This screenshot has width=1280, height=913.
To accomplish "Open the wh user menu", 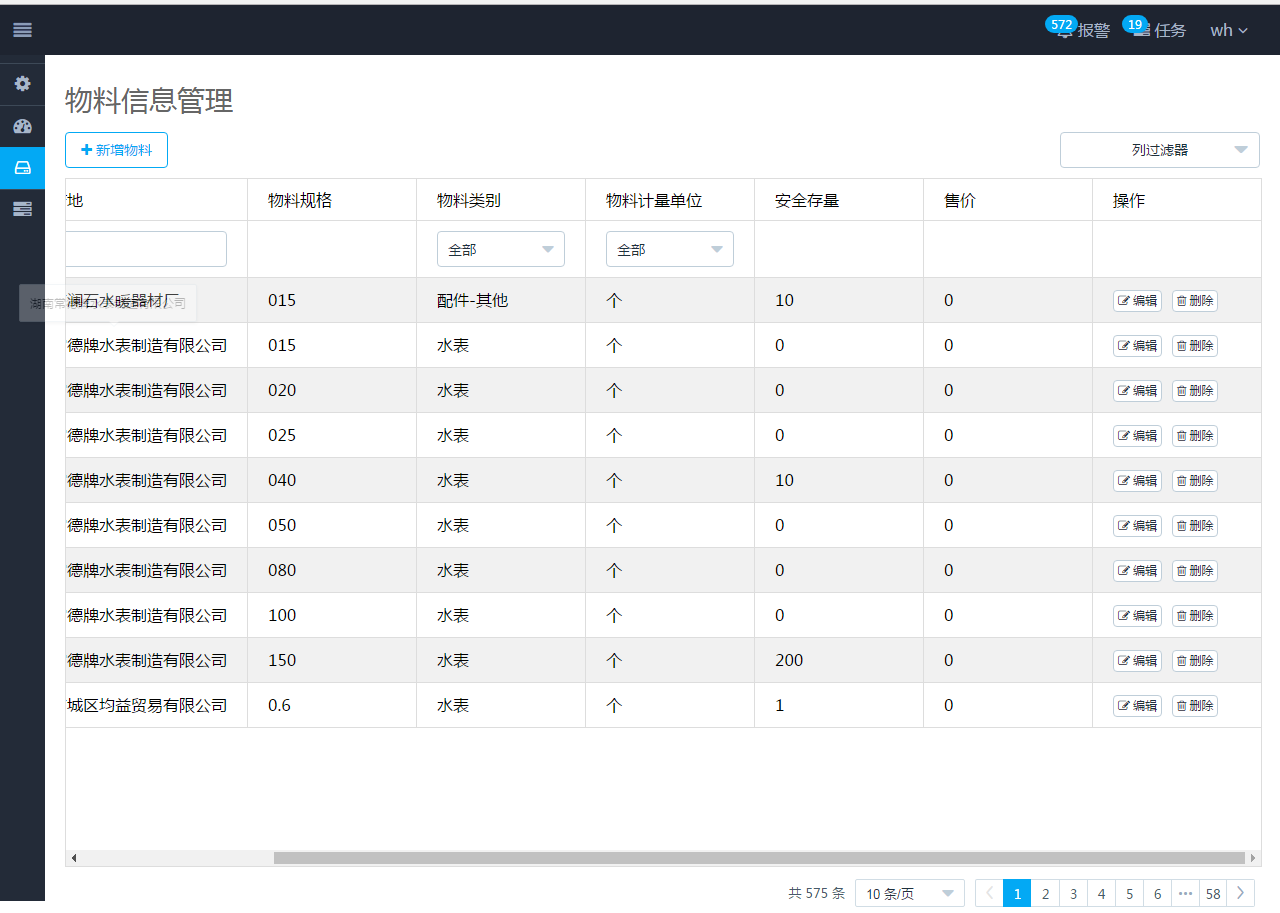I will [x=1228, y=30].
